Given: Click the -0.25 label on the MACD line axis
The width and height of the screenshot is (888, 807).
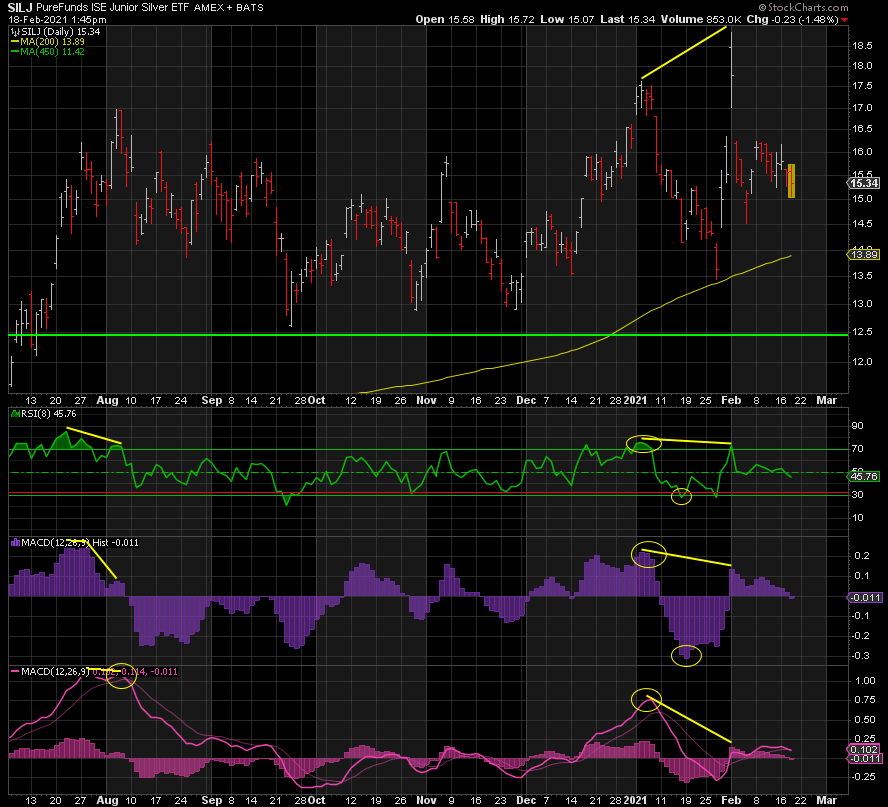Looking at the screenshot, I should (864, 776).
